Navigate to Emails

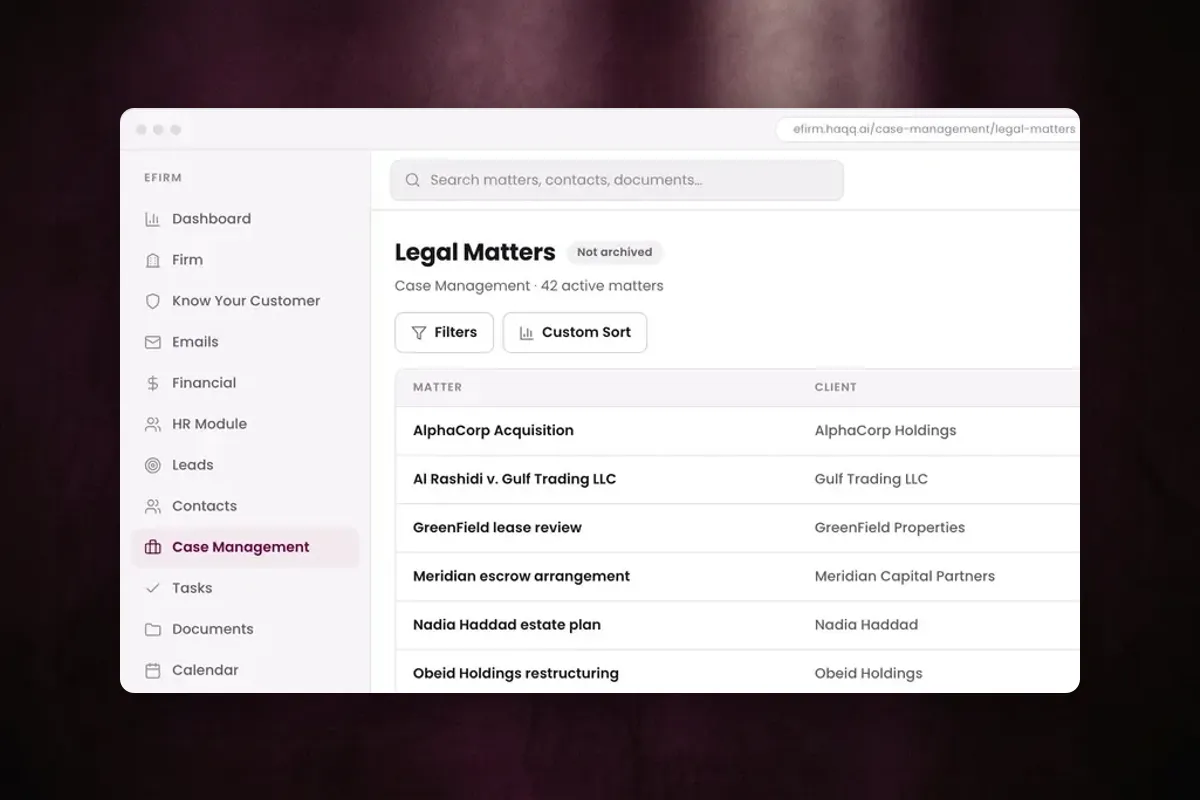pos(245,342)
